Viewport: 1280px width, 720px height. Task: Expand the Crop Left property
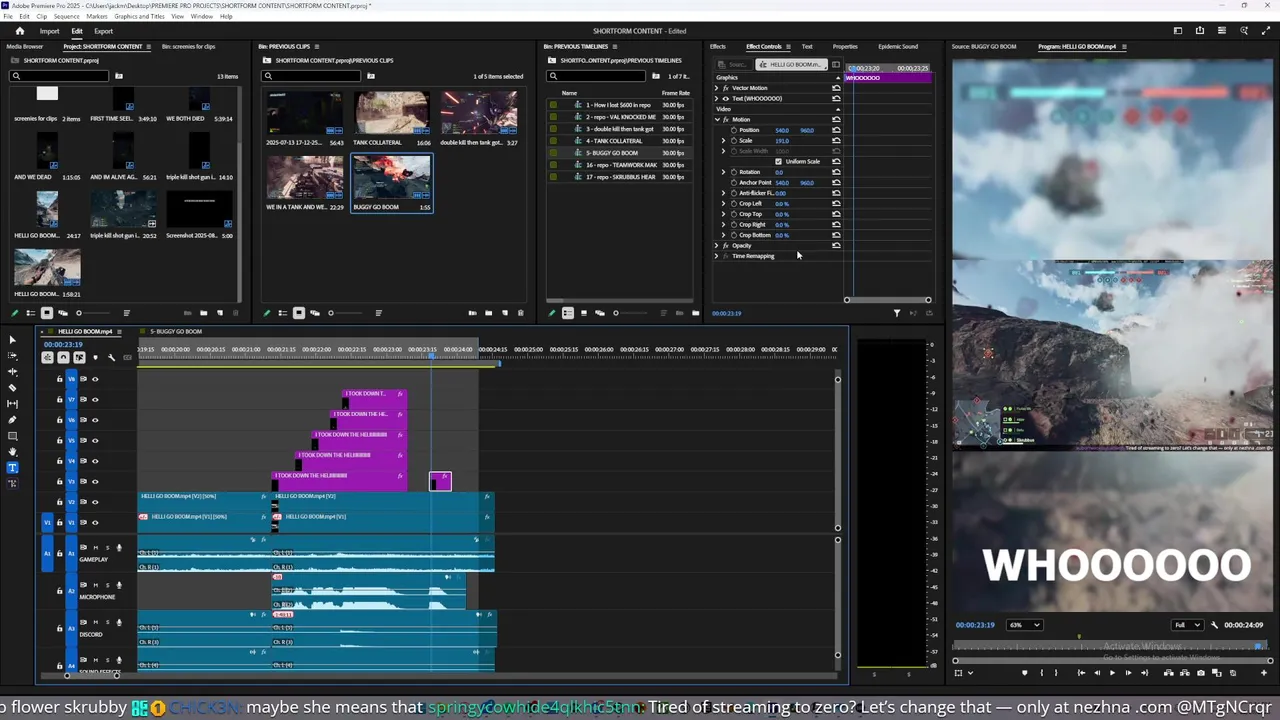coord(723,203)
